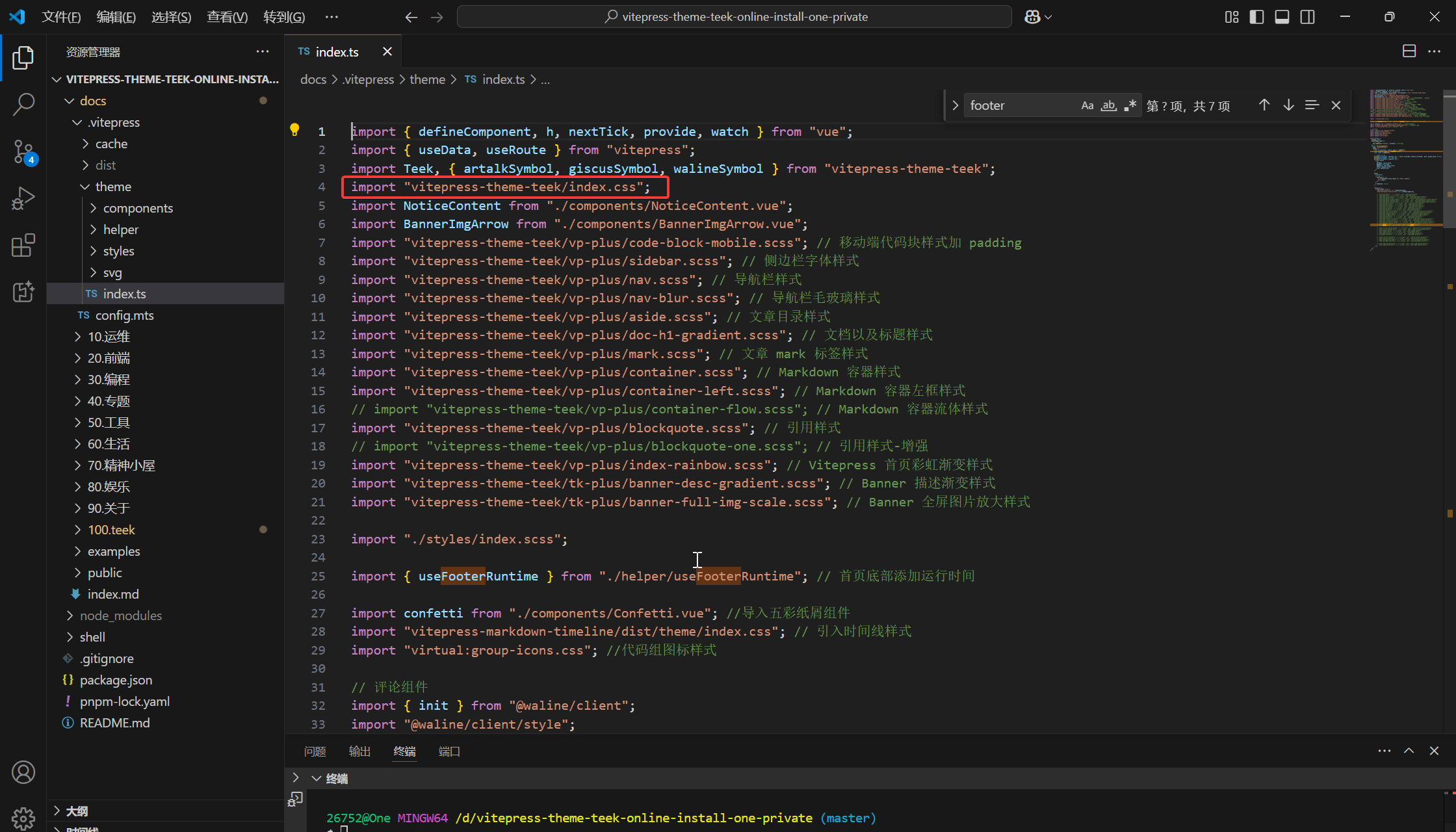Toggle the secondary side bar layout icon
The height and width of the screenshot is (832, 1456).
(x=1307, y=17)
